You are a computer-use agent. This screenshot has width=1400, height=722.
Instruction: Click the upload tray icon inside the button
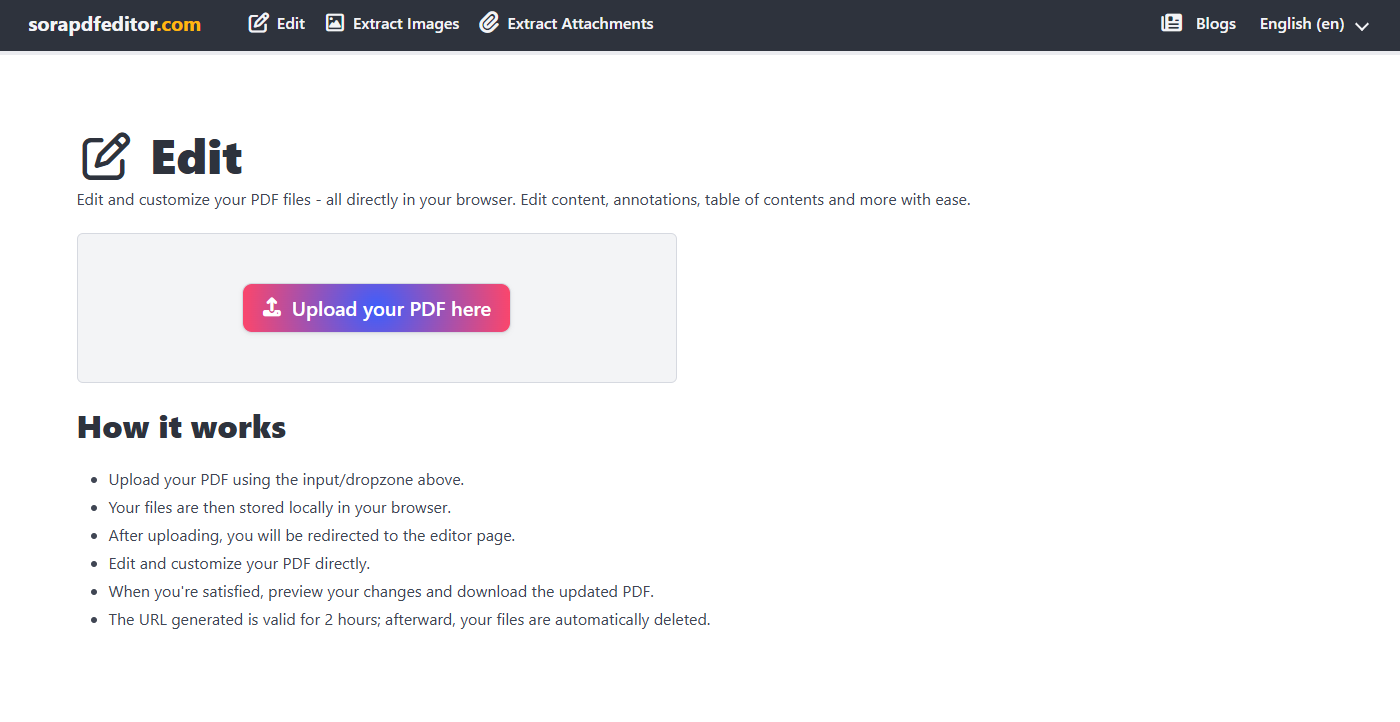[271, 308]
